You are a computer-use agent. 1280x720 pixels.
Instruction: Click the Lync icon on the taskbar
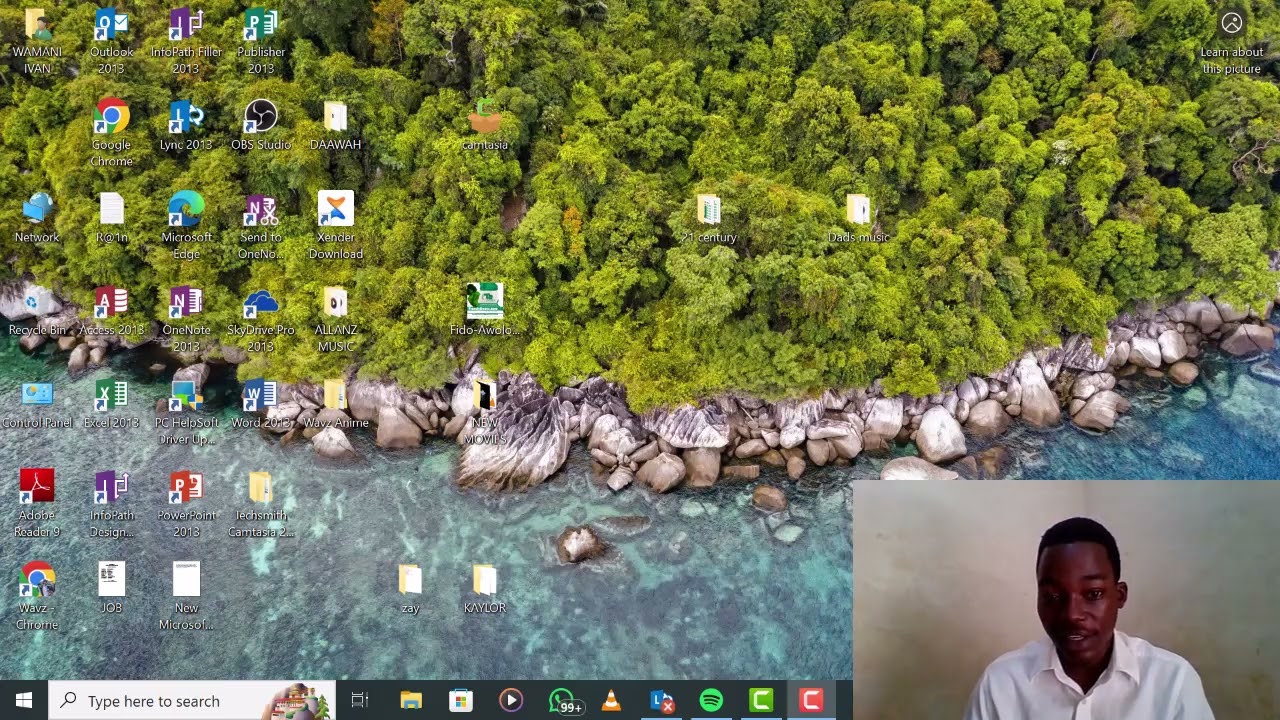point(661,701)
